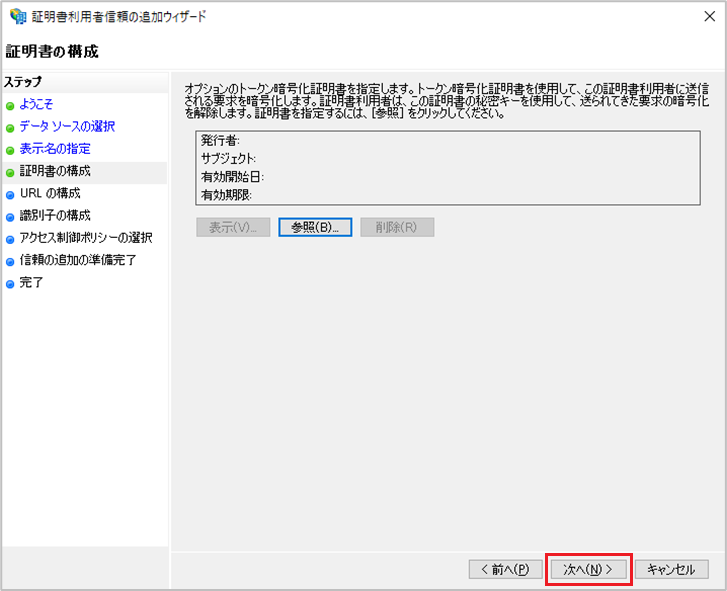Click the blue bullet beside URL の構成
The image size is (727, 591).
pyautogui.click(x=10, y=195)
